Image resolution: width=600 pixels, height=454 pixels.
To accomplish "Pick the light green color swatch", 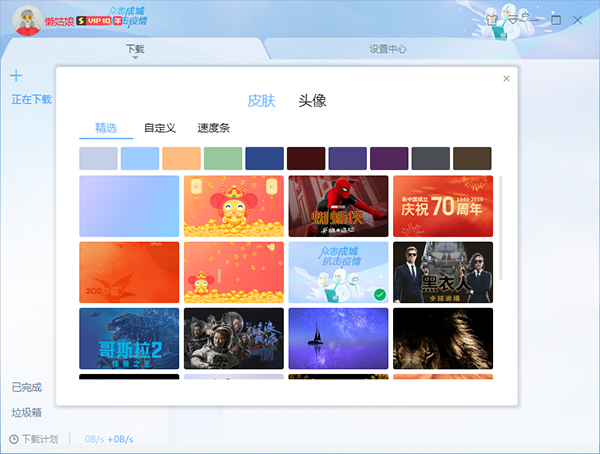I will (x=223, y=158).
